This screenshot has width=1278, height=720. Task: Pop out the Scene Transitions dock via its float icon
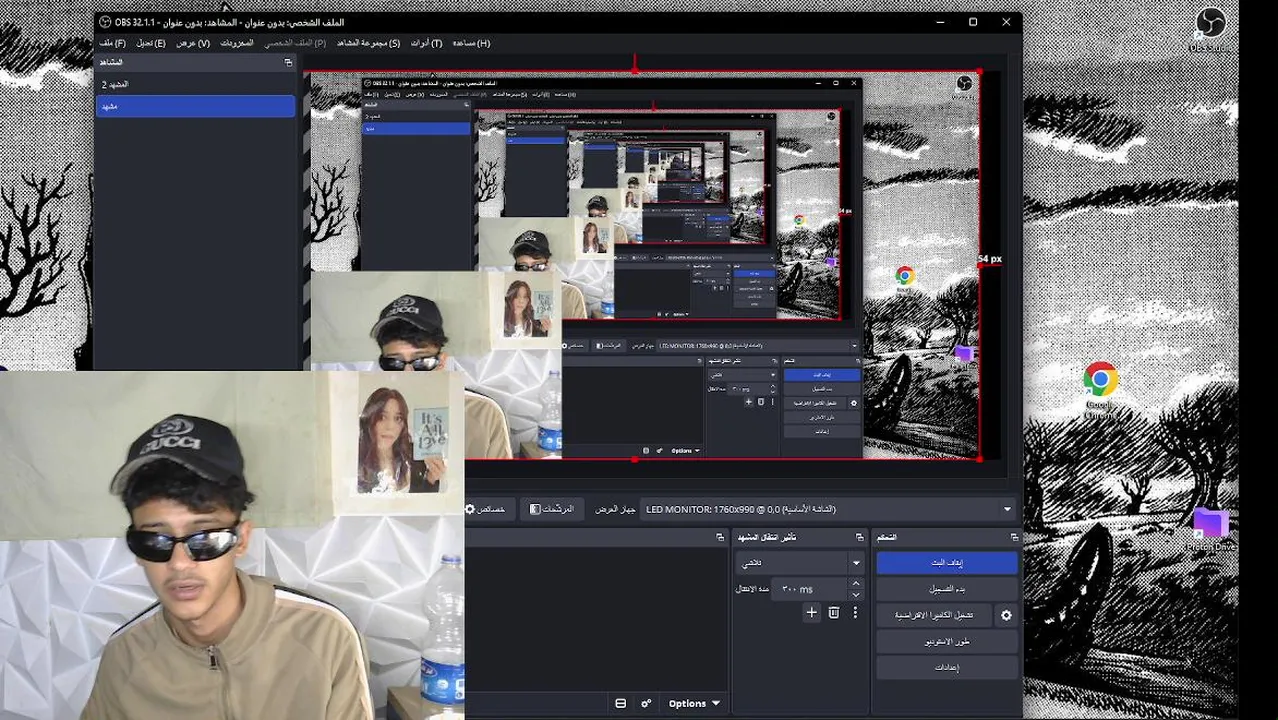(x=859, y=537)
